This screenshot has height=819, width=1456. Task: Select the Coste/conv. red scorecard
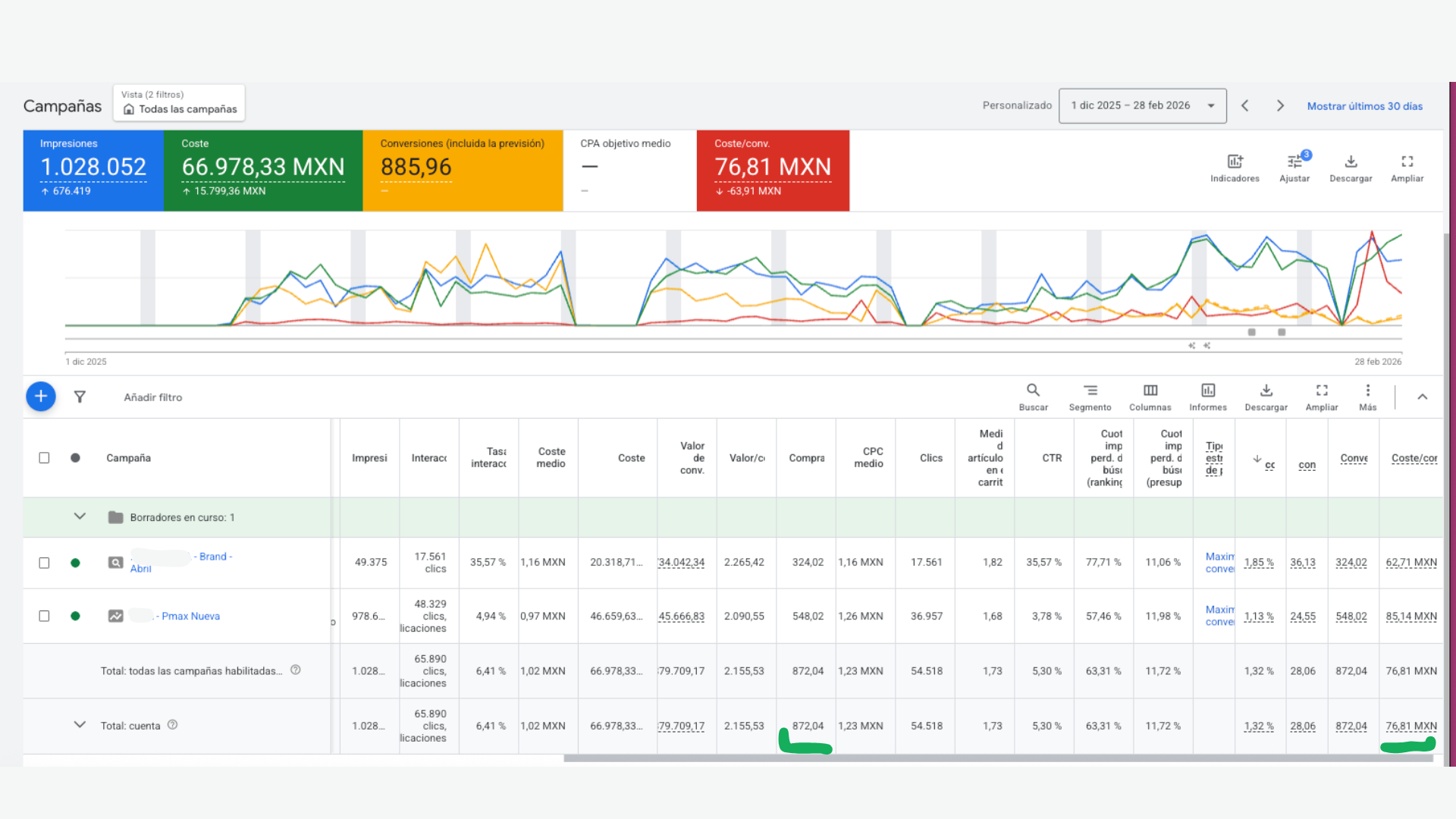tap(773, 171)
